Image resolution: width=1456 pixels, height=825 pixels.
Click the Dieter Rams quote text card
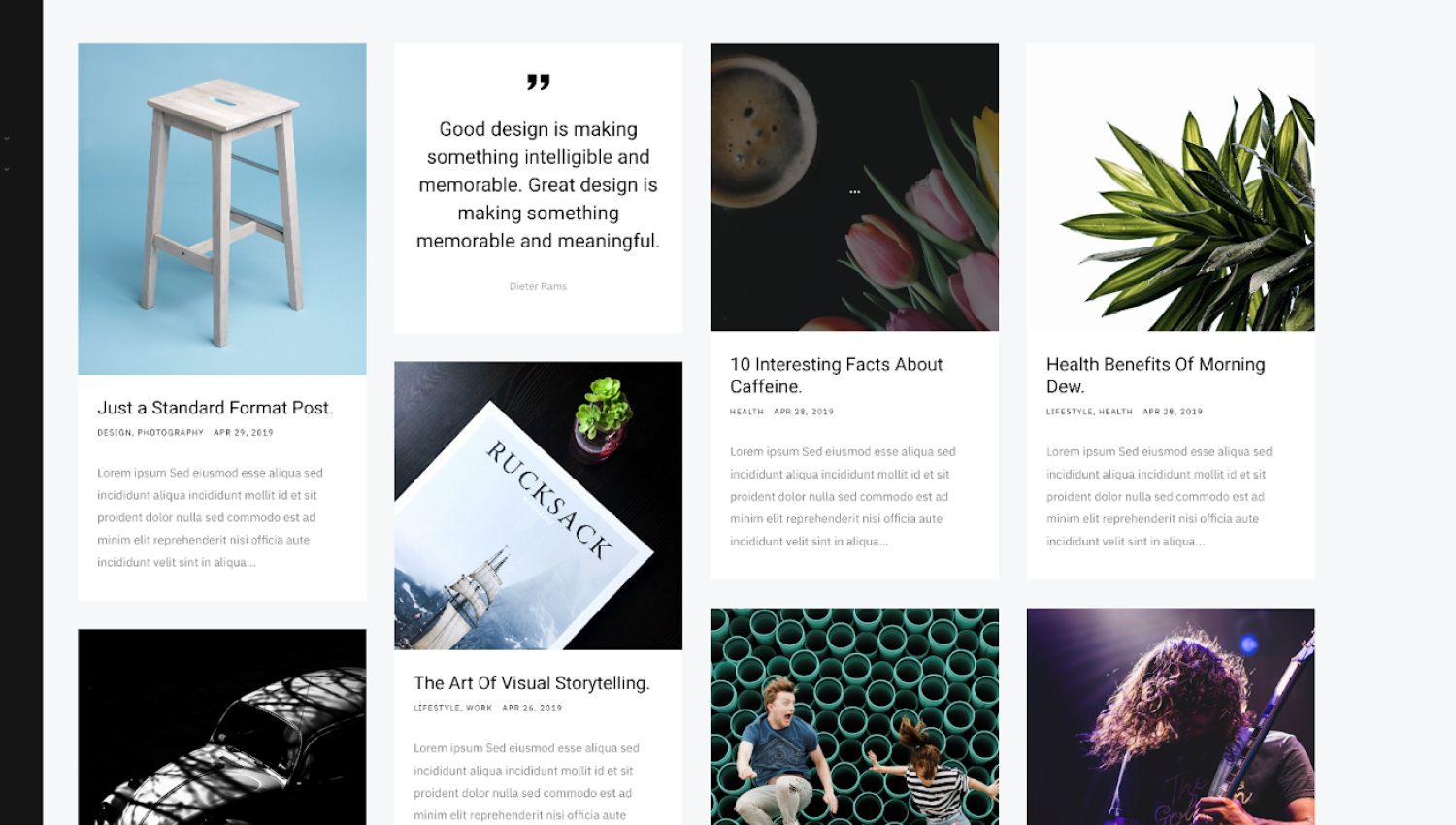click(539, 187)
